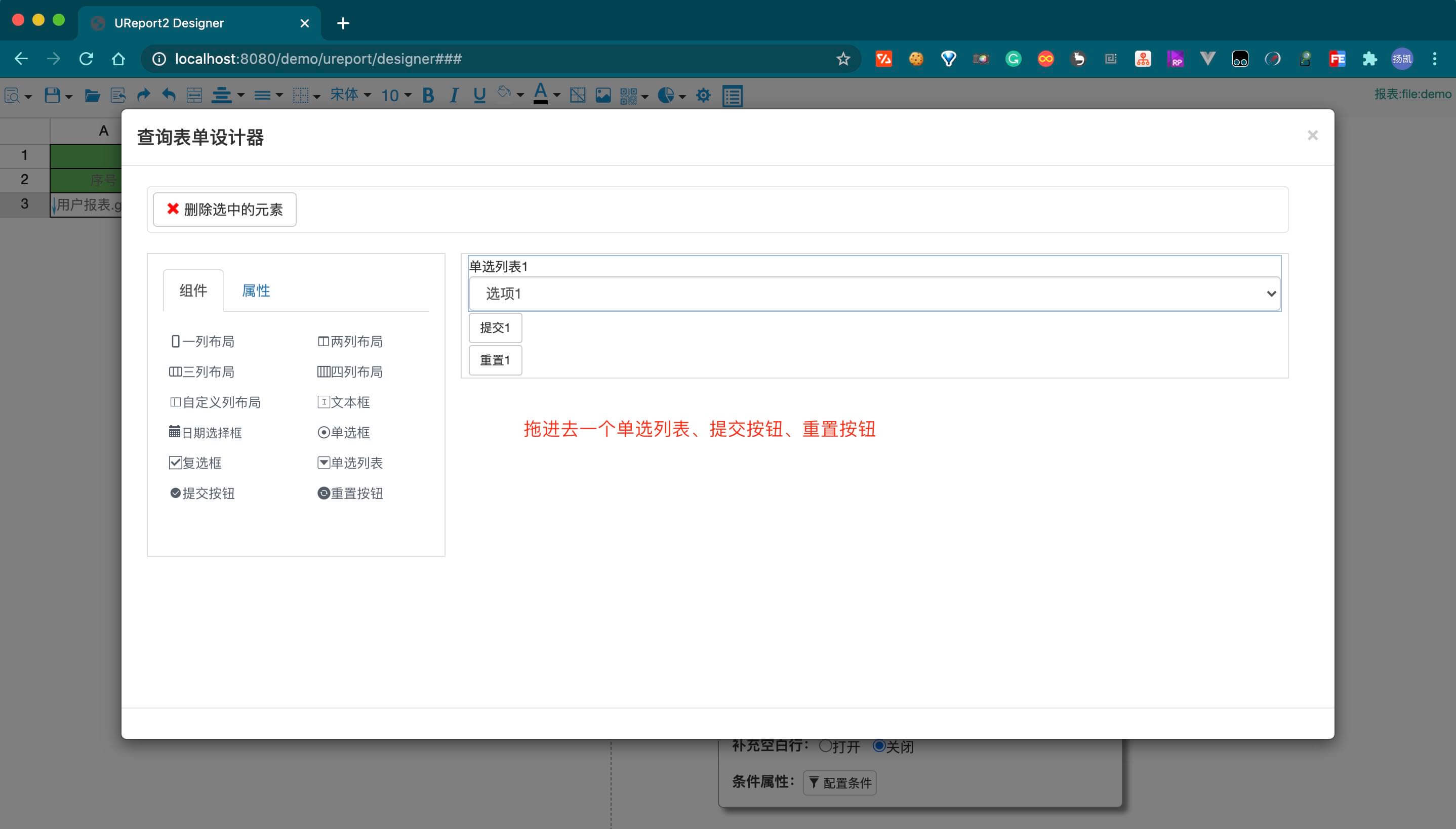Viewport: 1456px width, 829px height.
Task: Click the slash cell icon
Action: [578, 95]
